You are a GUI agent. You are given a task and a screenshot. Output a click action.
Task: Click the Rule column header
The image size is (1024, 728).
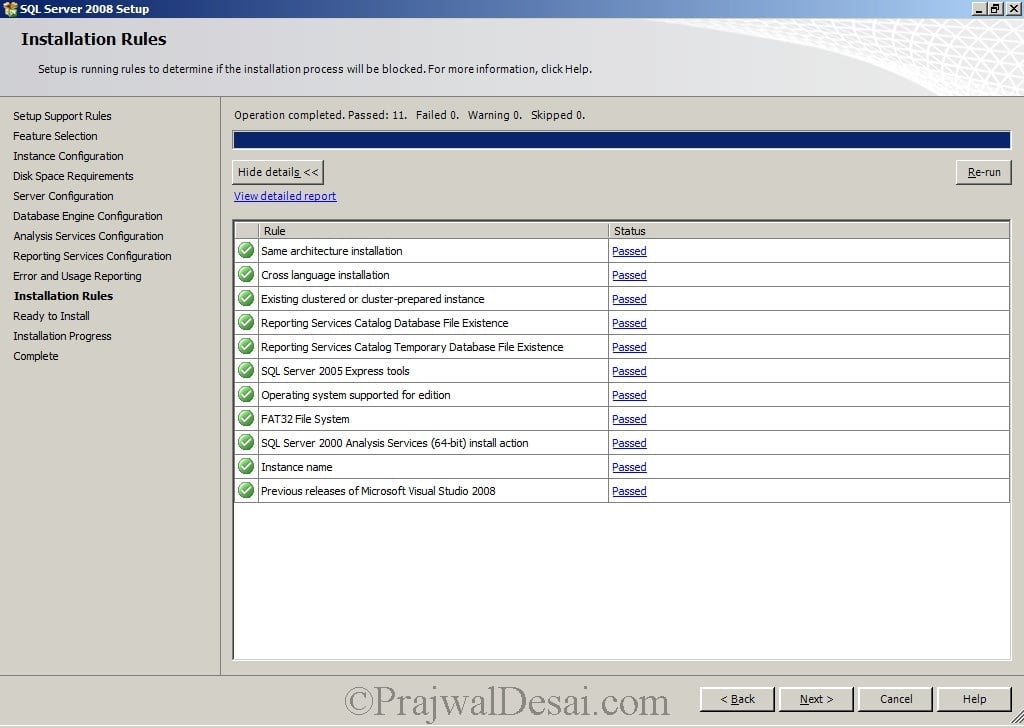click(433, 230)
